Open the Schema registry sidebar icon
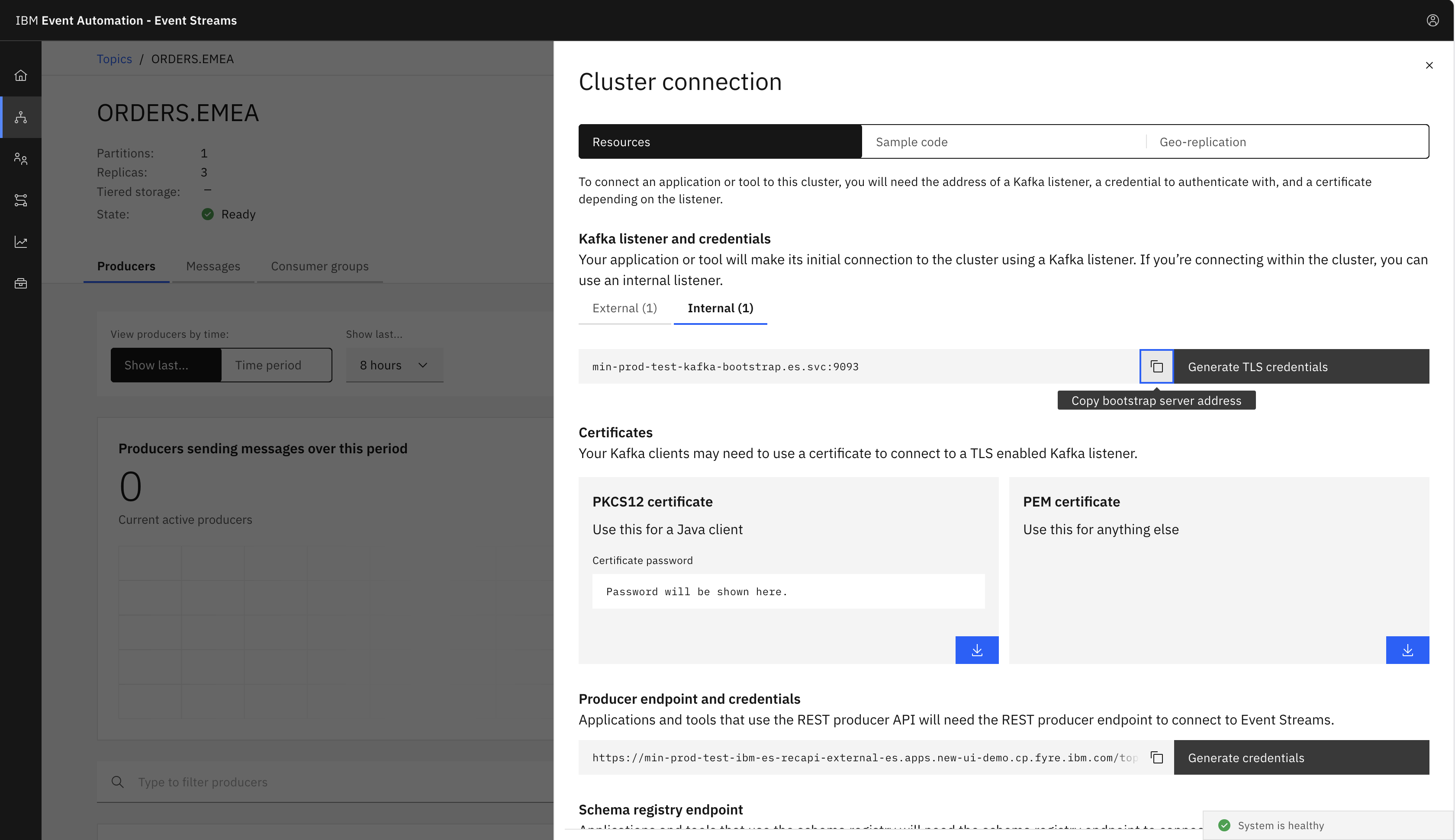Screen dimensions: 1455x840 pos(21,200)
